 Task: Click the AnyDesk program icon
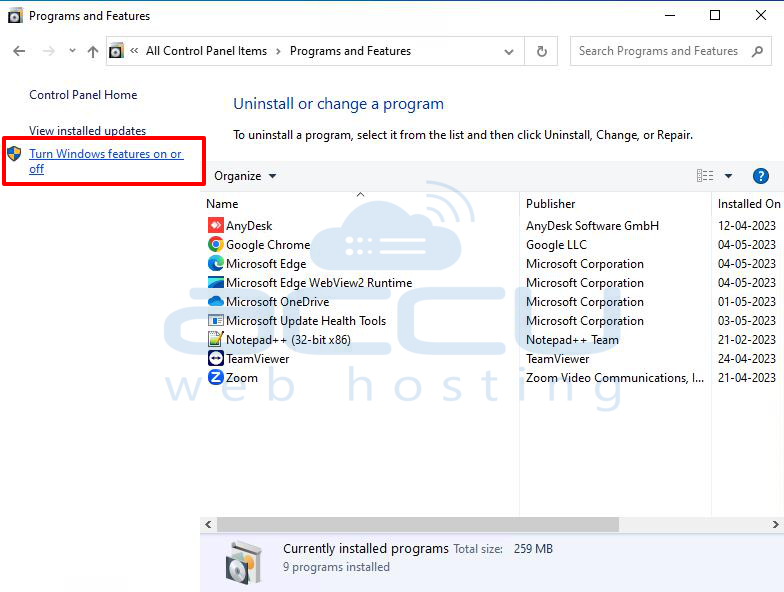point(216,226)
